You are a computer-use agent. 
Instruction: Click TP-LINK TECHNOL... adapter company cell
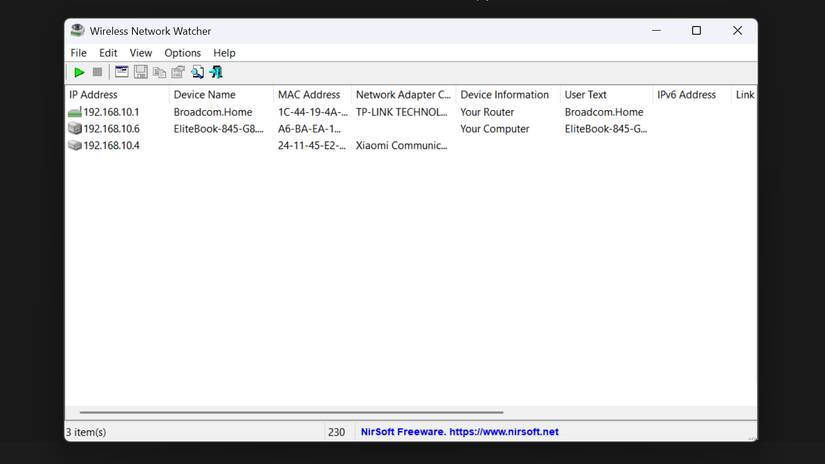[x=401, y=112]
